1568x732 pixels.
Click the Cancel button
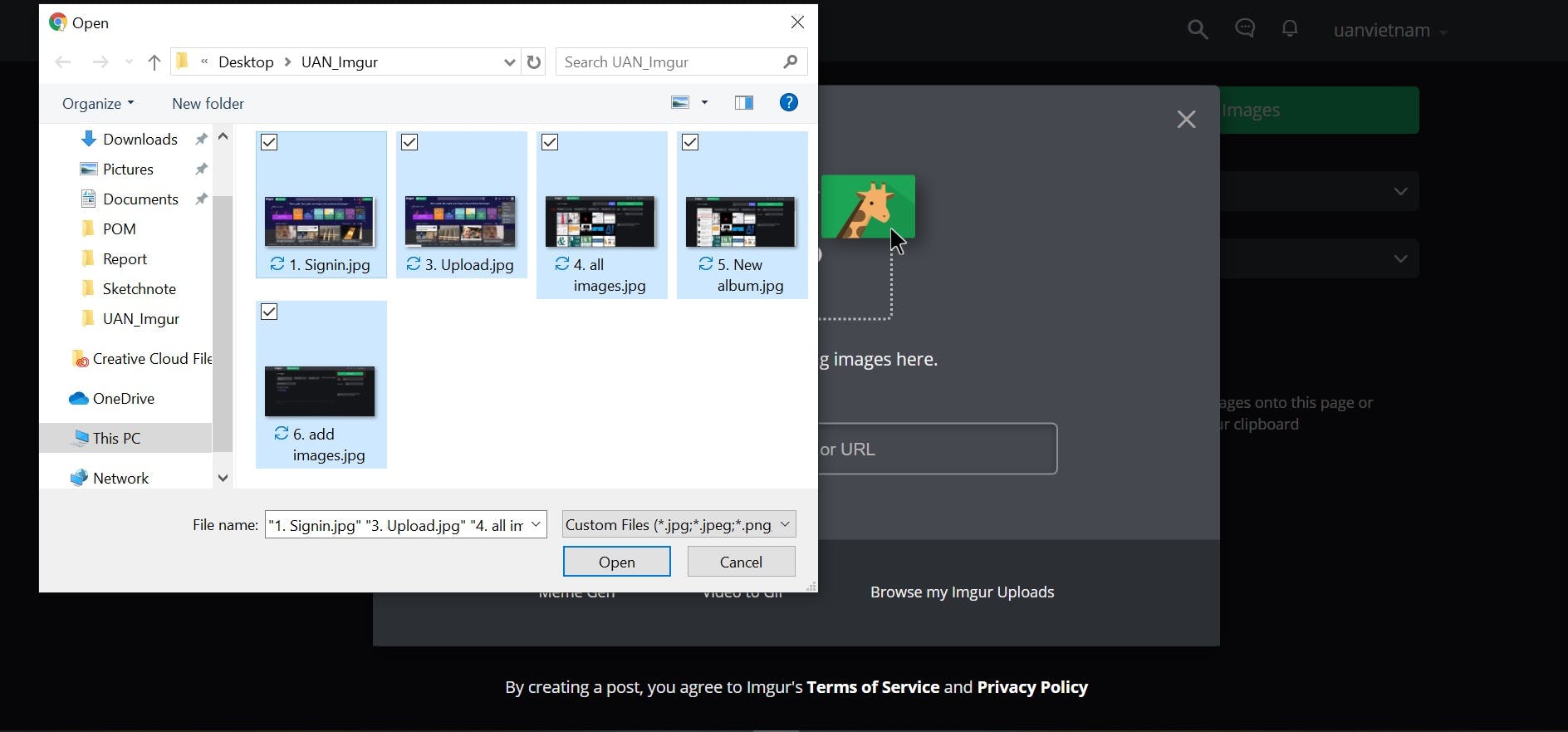(741, 562)
